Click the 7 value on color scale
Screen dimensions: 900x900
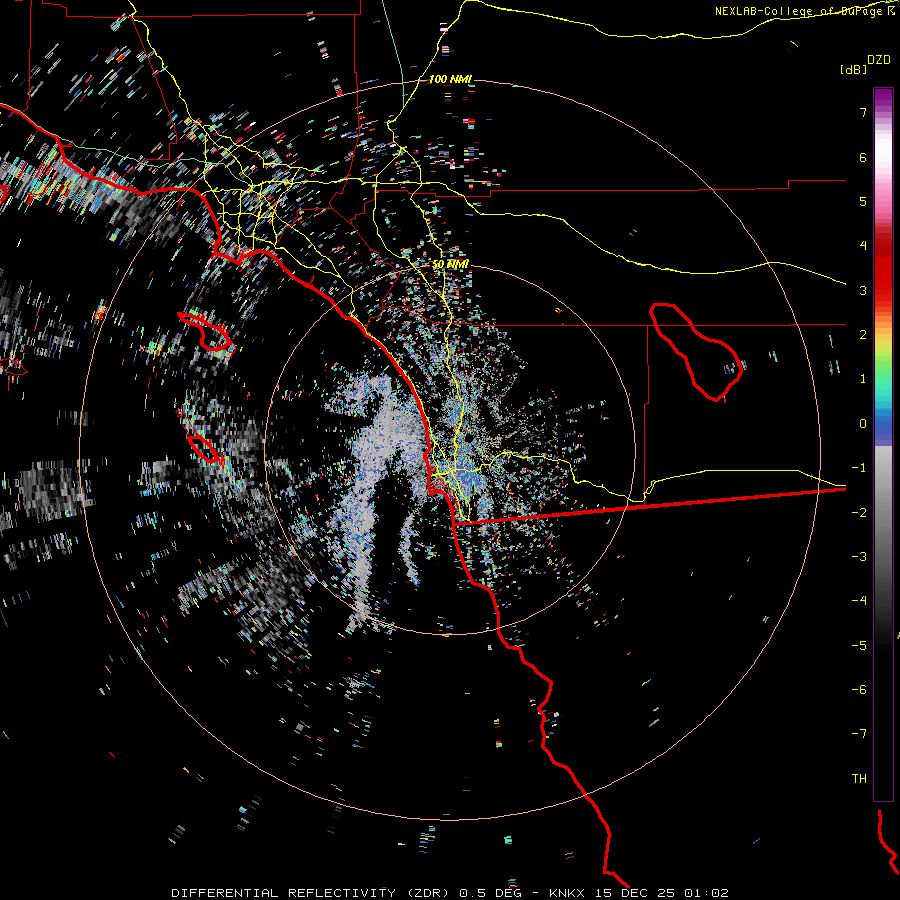pyautogui.click(x=863, y=112)
